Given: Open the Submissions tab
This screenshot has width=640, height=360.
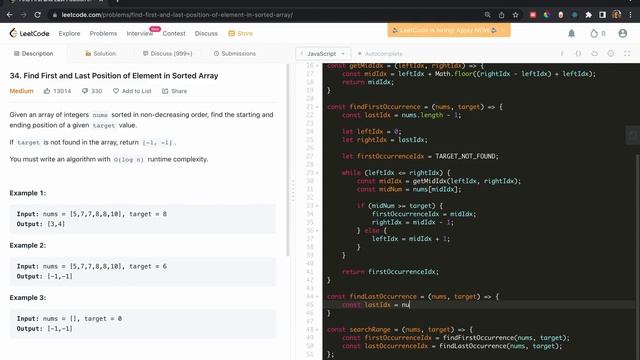Looking at the screenshot, I should [235, 53].
